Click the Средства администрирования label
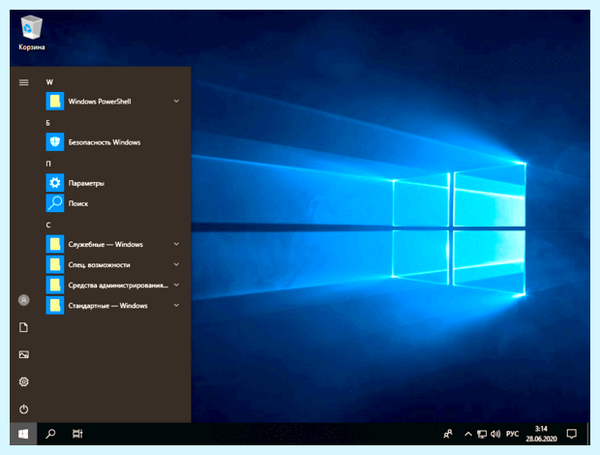 118,285
